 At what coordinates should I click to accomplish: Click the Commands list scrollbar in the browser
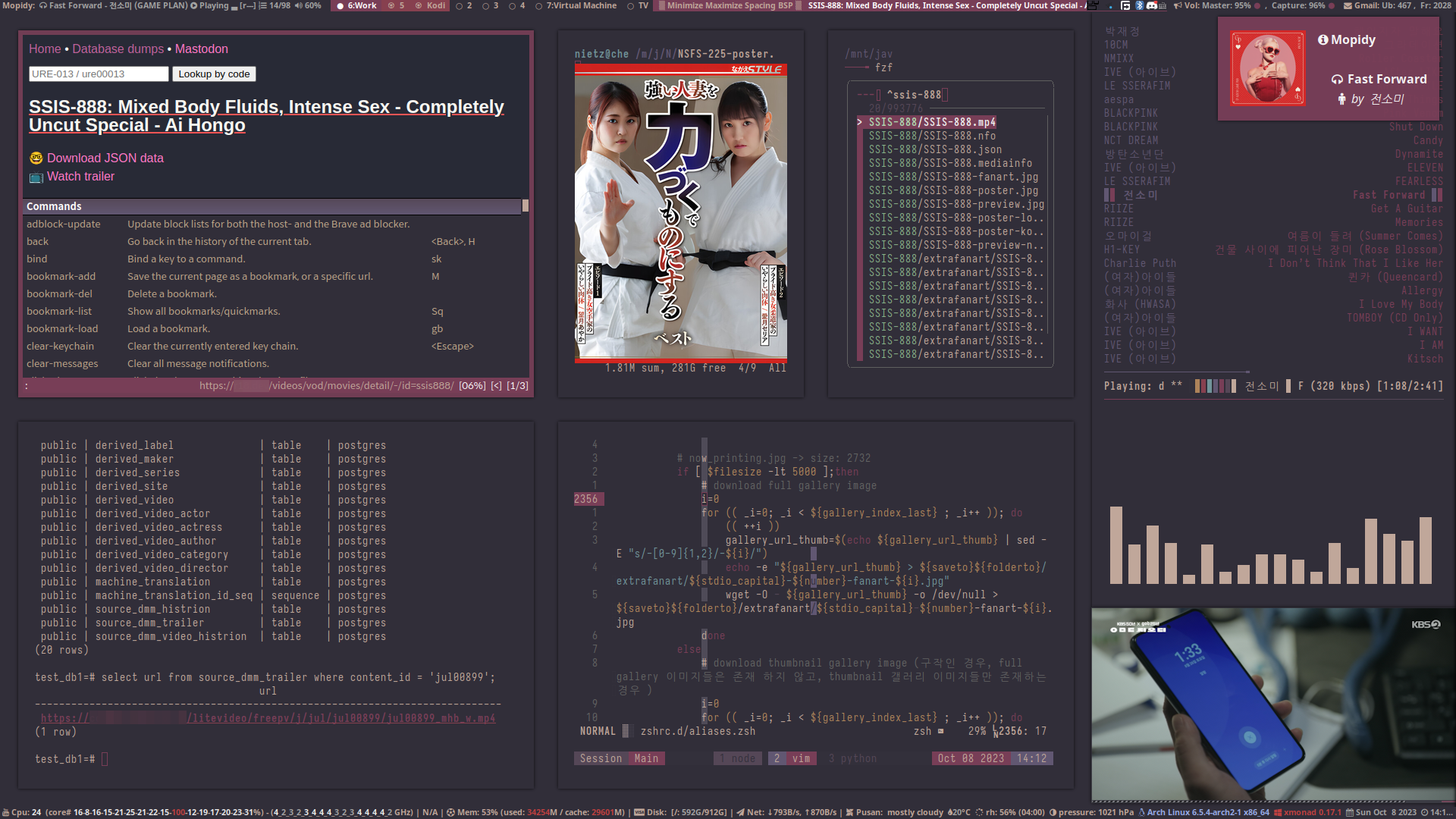tap(525, 205)
